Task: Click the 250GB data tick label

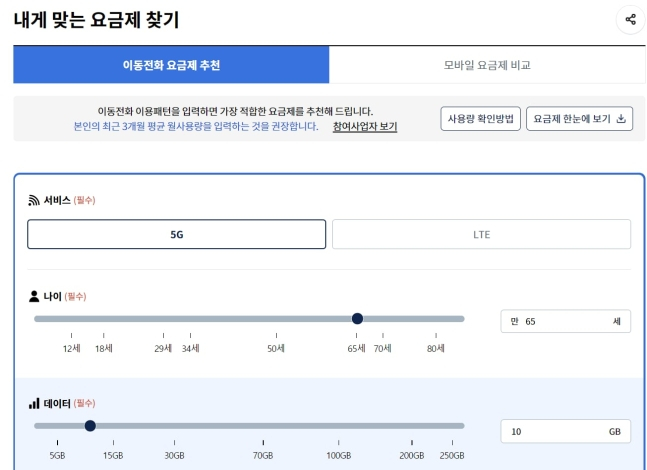Action: point(452,456)
